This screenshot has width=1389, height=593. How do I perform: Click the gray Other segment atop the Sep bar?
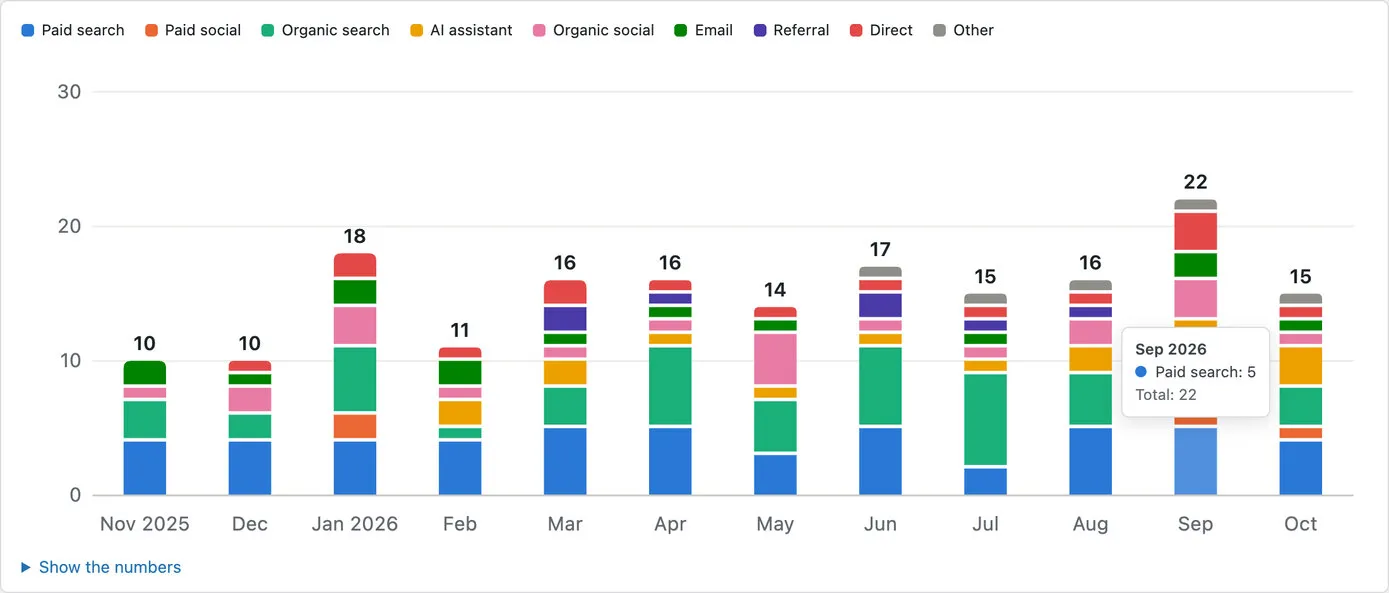[1195, 205]
